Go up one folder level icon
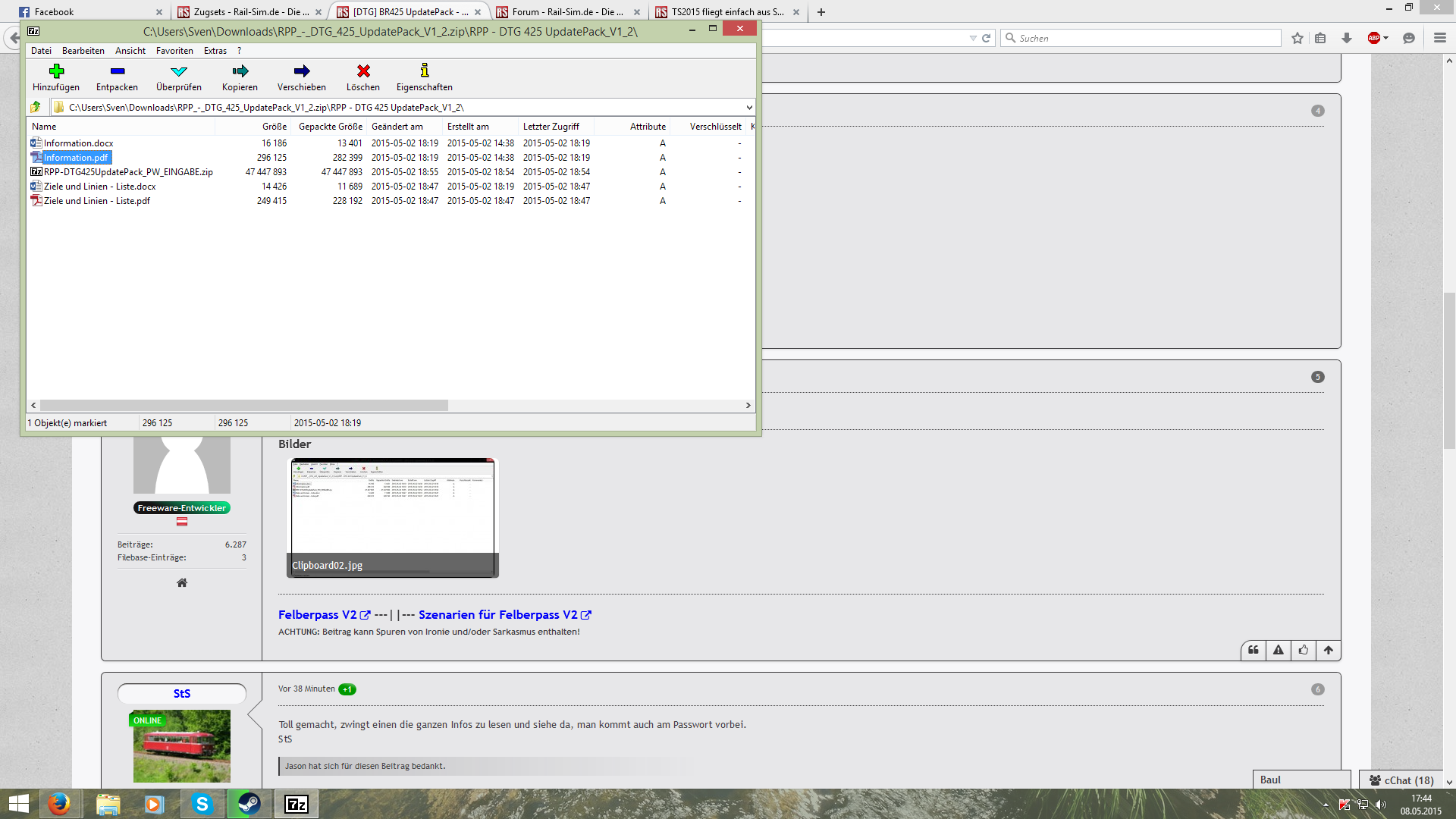This screenshot has height=819, width=1456. [36, 107]
